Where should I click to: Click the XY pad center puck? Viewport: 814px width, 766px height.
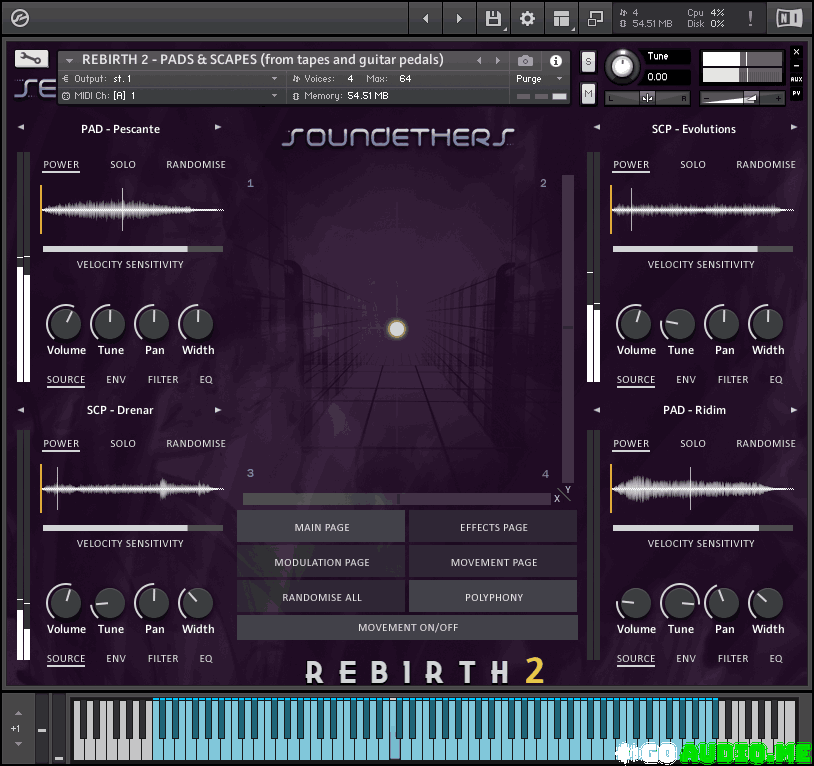[397, 329]
